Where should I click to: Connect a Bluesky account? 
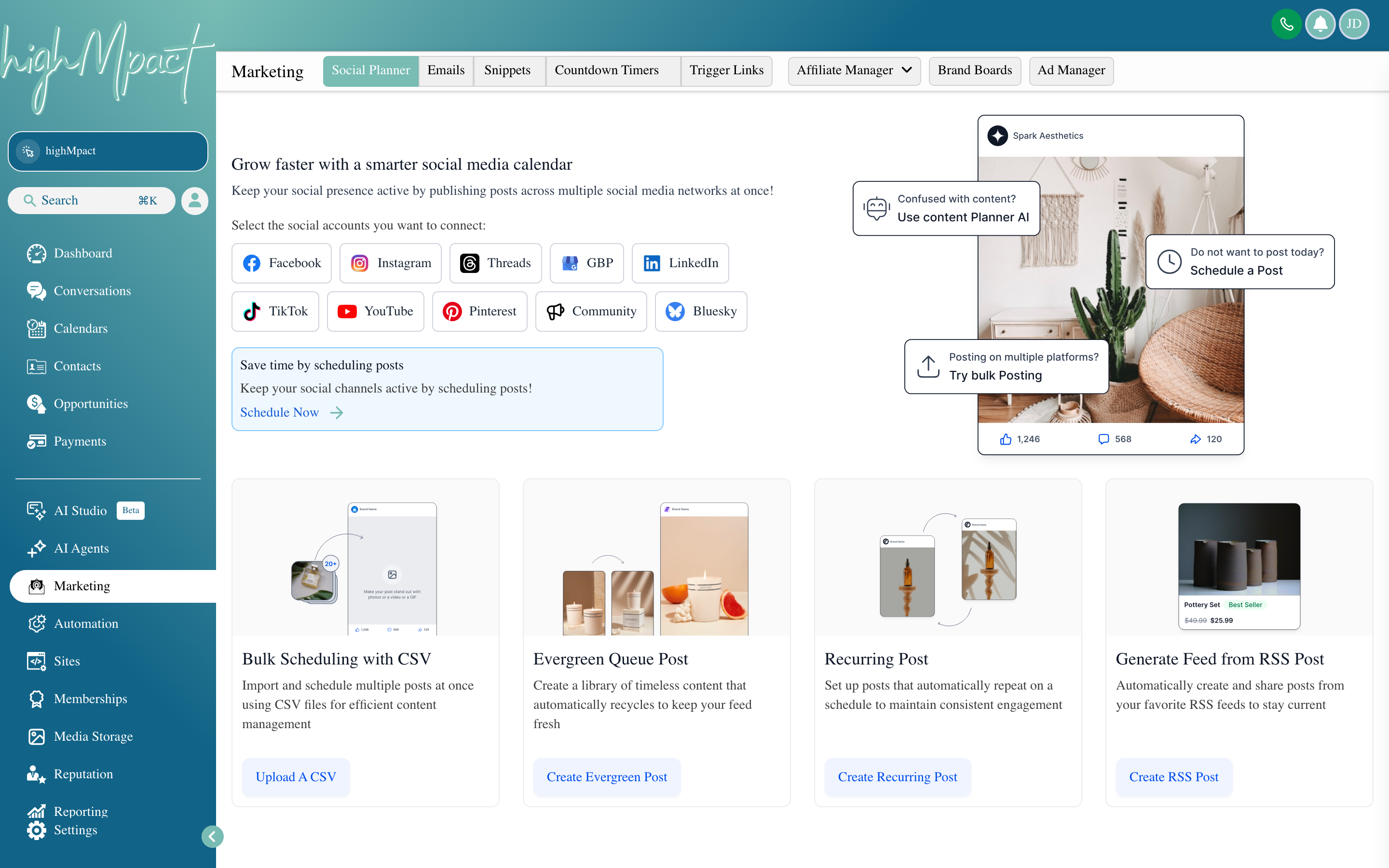coord(701,311)
